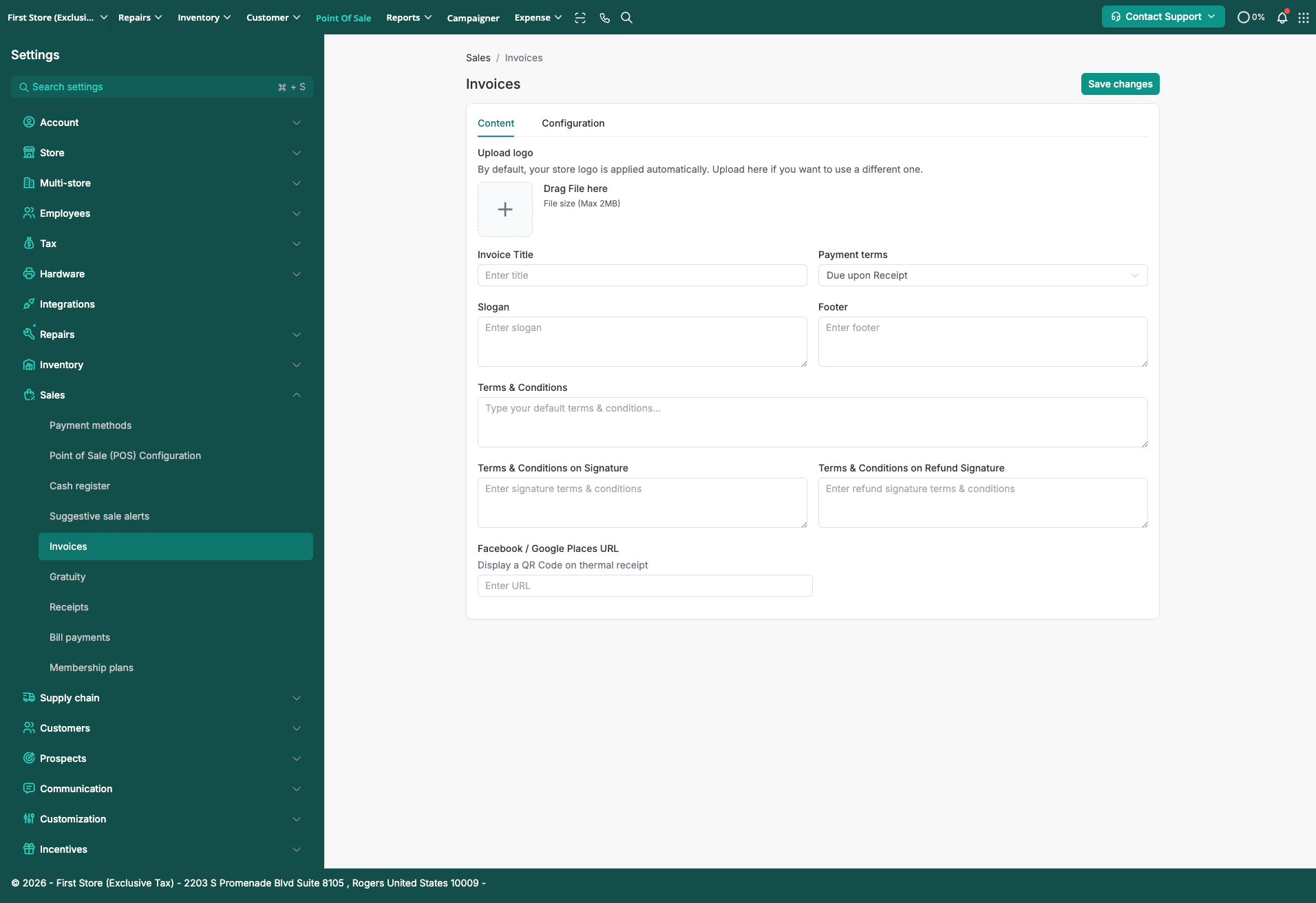Collapse the Sales section in sidebar
Screen dimensions: 1316x903
coord(297,395)
